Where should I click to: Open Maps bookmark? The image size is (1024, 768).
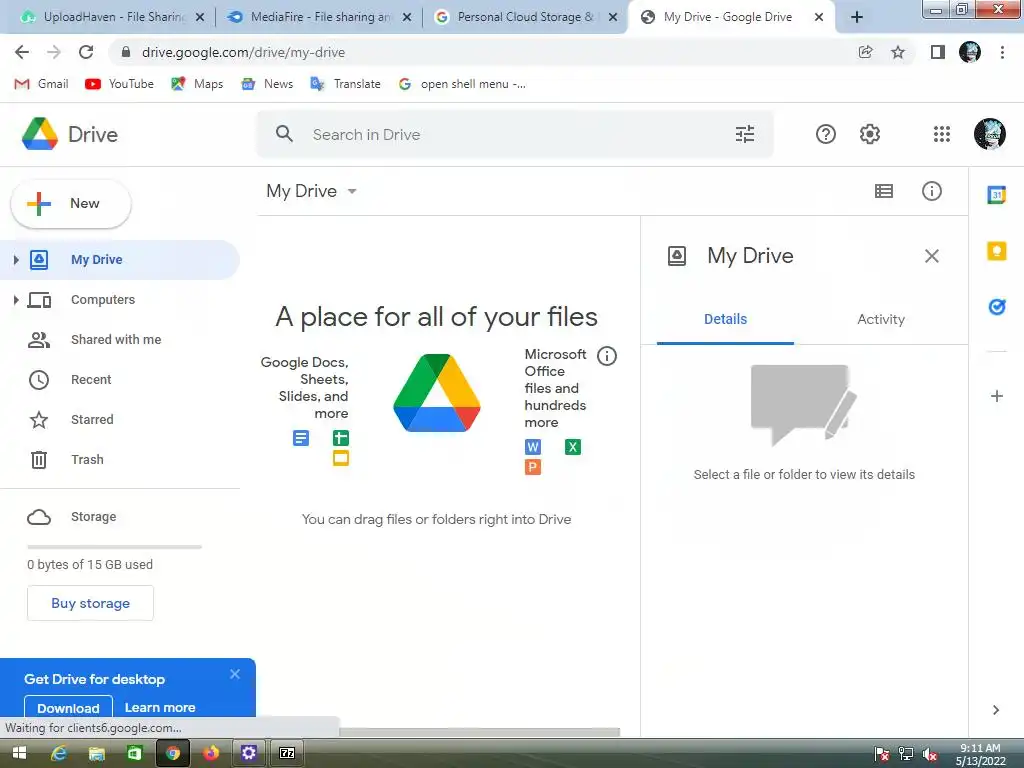click(197, 84)
